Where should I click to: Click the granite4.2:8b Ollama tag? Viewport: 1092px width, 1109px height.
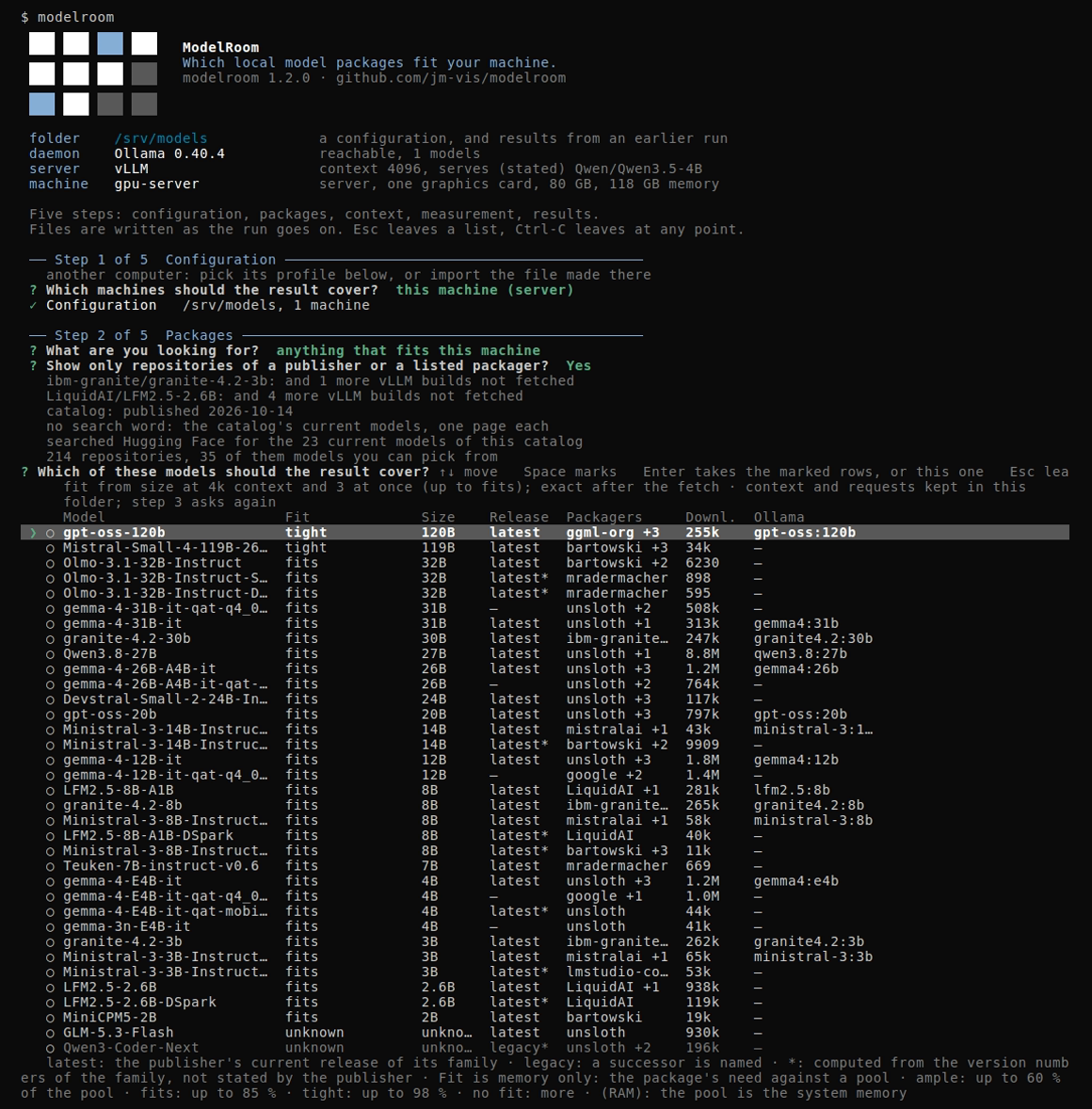coord(809,805)
